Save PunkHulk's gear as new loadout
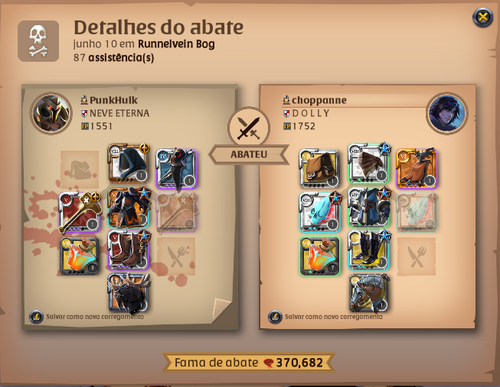The width and height of the screenshot is (500, 387). (87, 316)
